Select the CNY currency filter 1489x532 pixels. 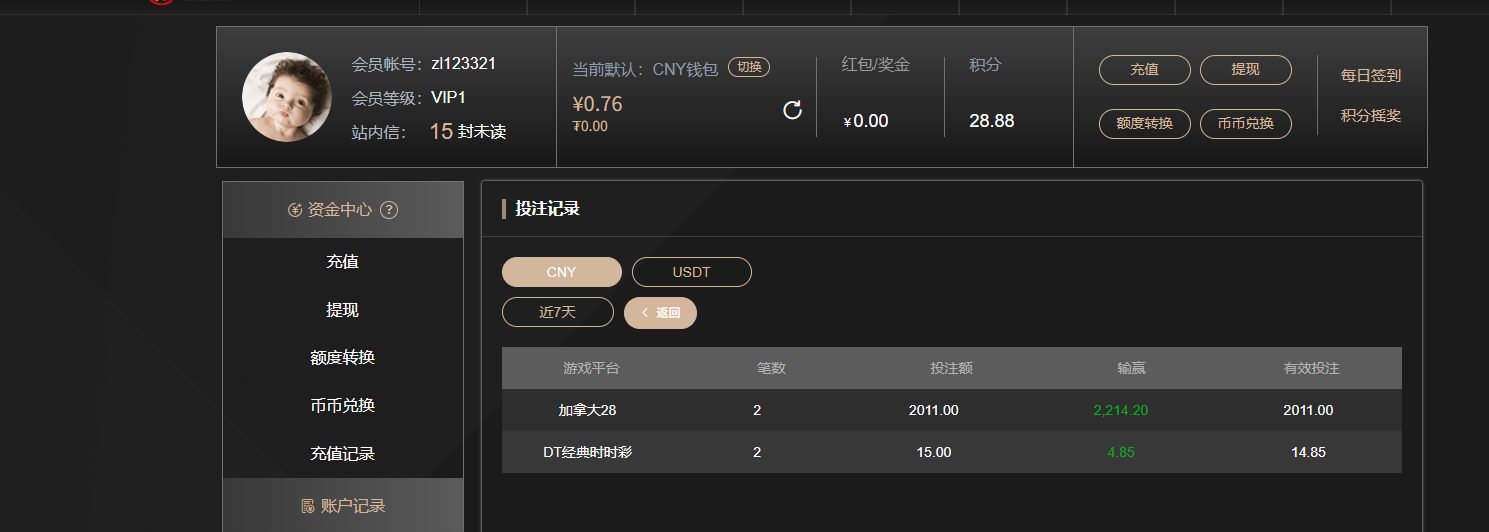[562, 272]
